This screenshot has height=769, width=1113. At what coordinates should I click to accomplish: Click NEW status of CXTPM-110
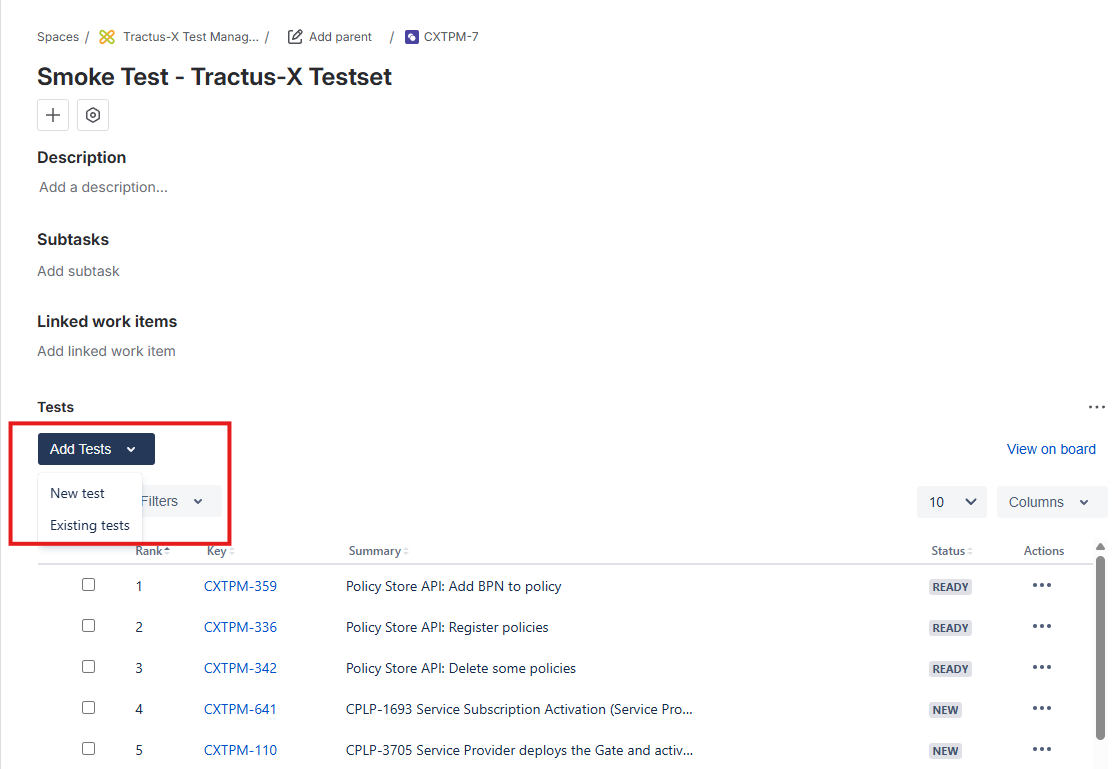pyautogui.click(x=945, y=751)
